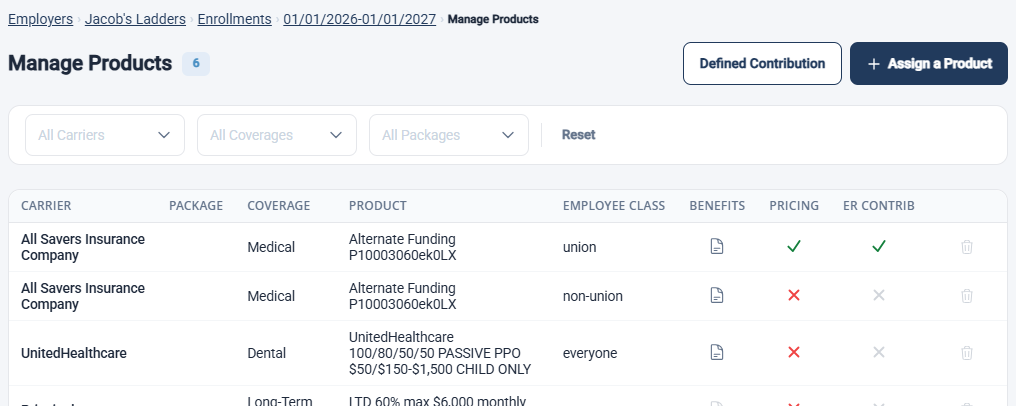Click the Defined Contribution button
Image resolution: width=1016 pixels, height=406 pixels.
pos(762,63)
